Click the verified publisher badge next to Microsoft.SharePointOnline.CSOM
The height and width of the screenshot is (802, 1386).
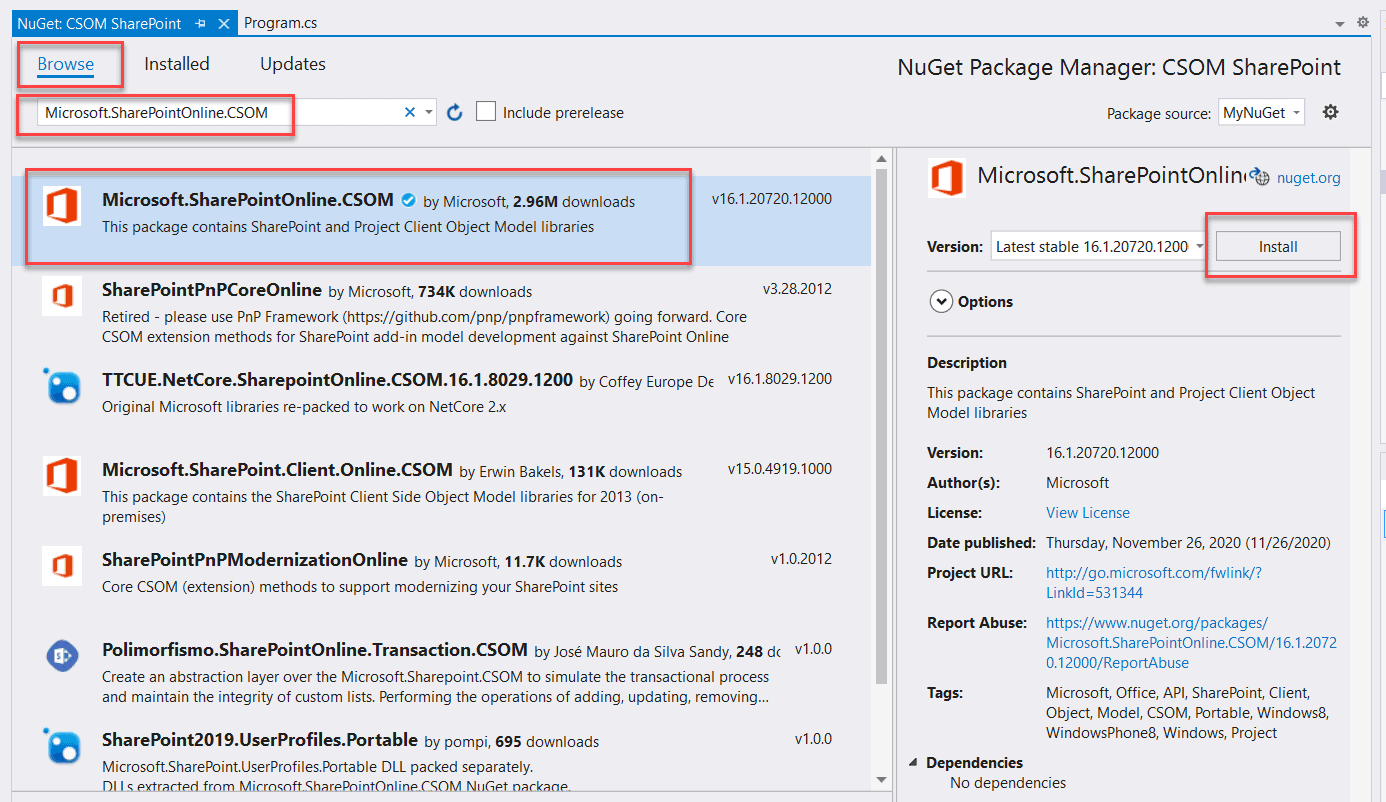[408, 200]
